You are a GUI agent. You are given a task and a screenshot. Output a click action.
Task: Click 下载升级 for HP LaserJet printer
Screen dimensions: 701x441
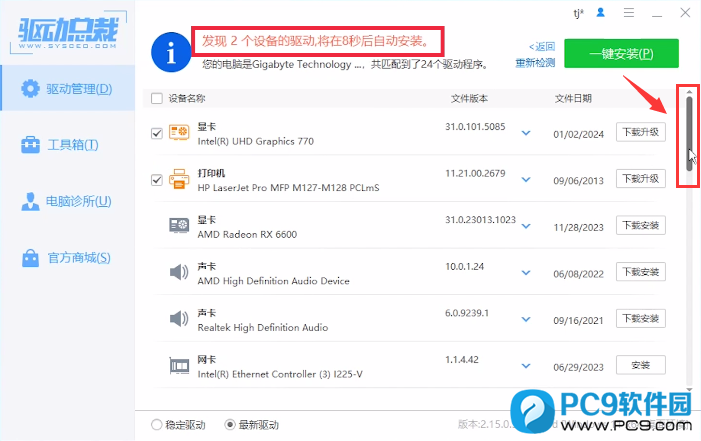[x=641, y=178]
